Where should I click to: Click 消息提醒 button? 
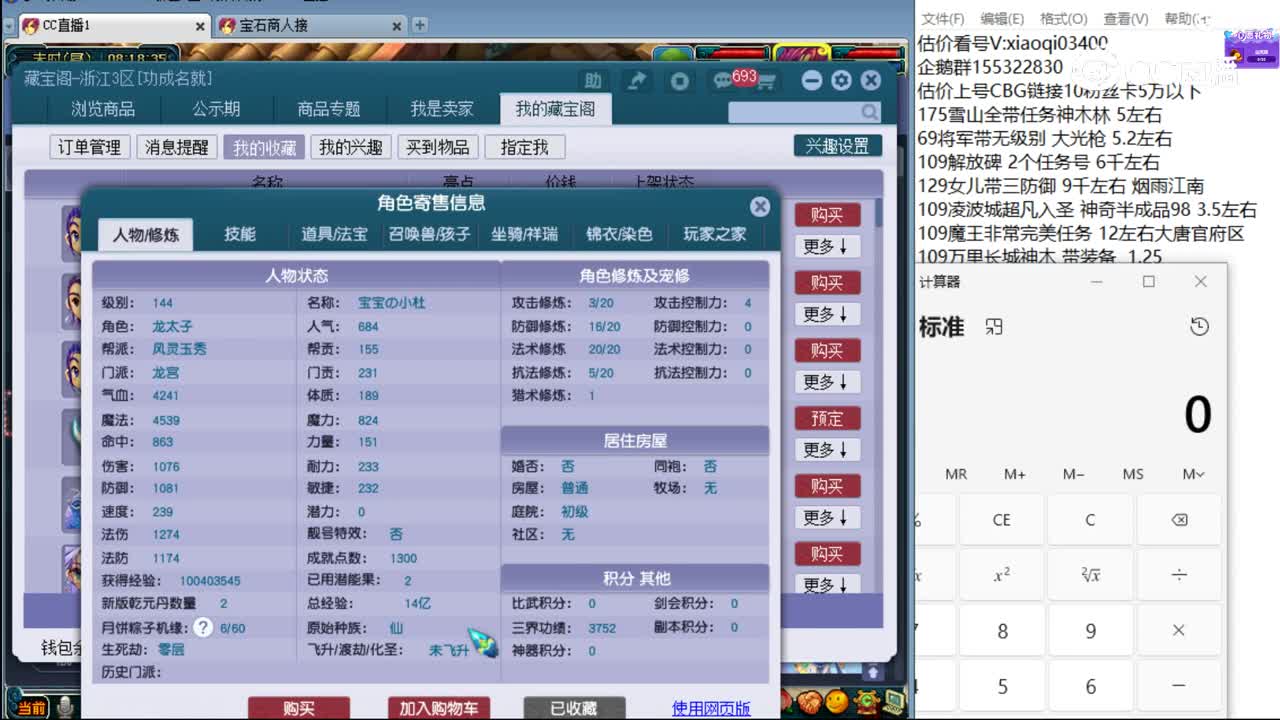[x=177, y=147]
